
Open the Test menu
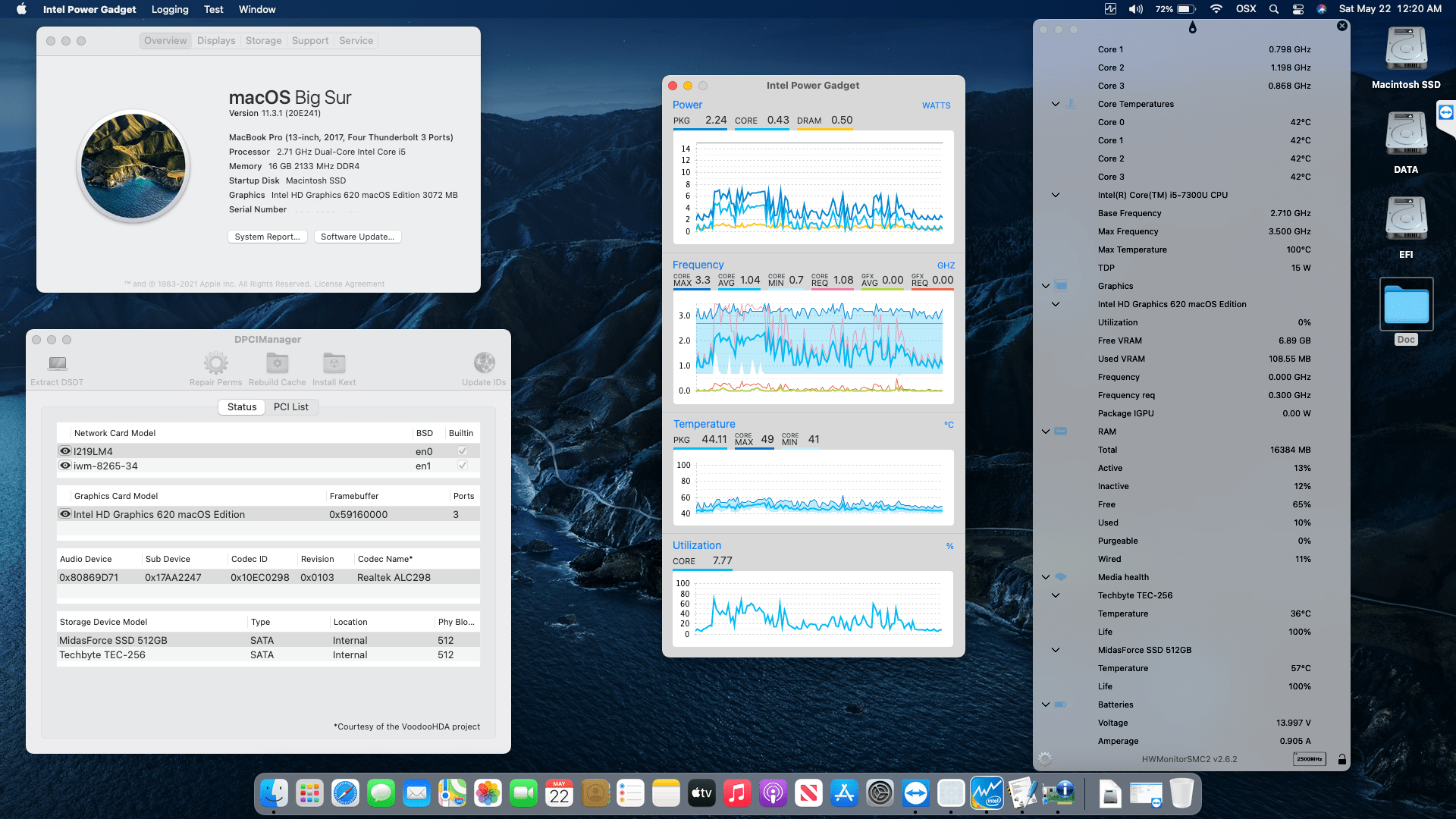point(214,9)
